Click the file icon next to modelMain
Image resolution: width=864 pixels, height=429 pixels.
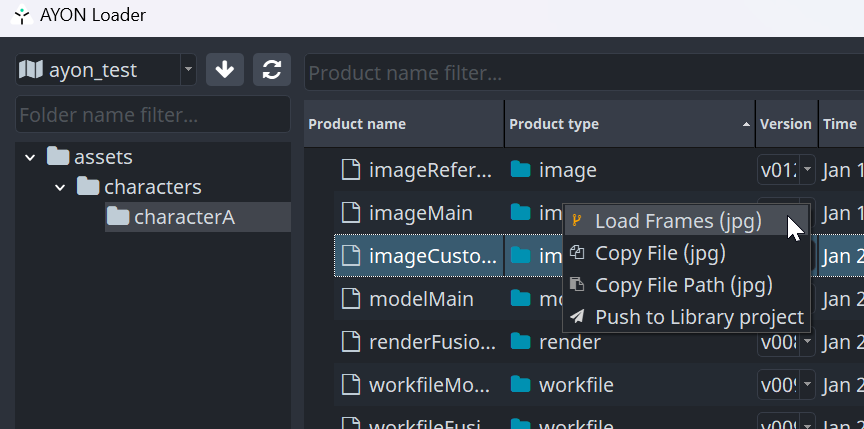350,299
